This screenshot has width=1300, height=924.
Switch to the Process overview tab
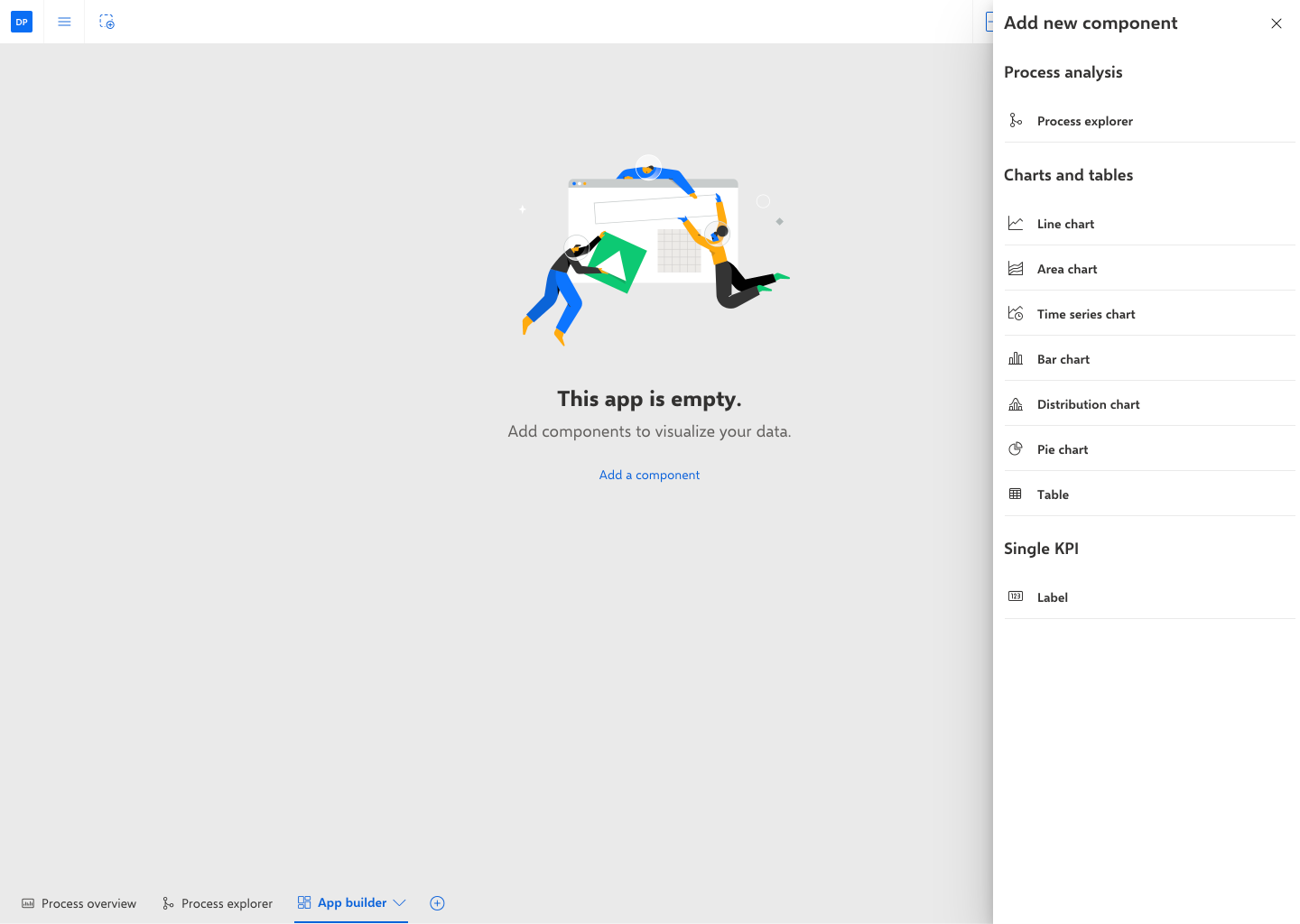pos(79,903)
